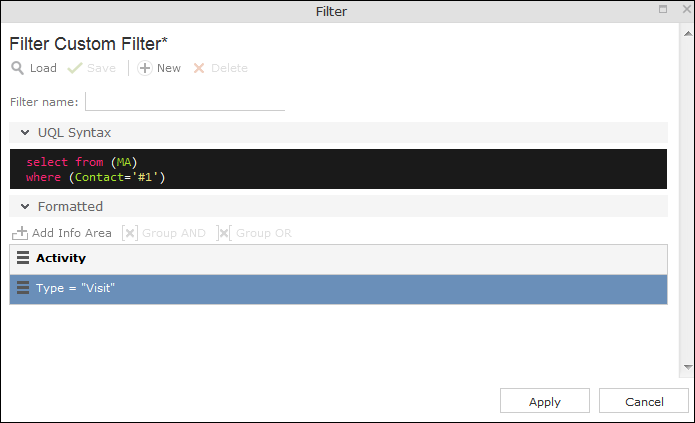Select the Type = "Visit" condition row

[339, 289]
